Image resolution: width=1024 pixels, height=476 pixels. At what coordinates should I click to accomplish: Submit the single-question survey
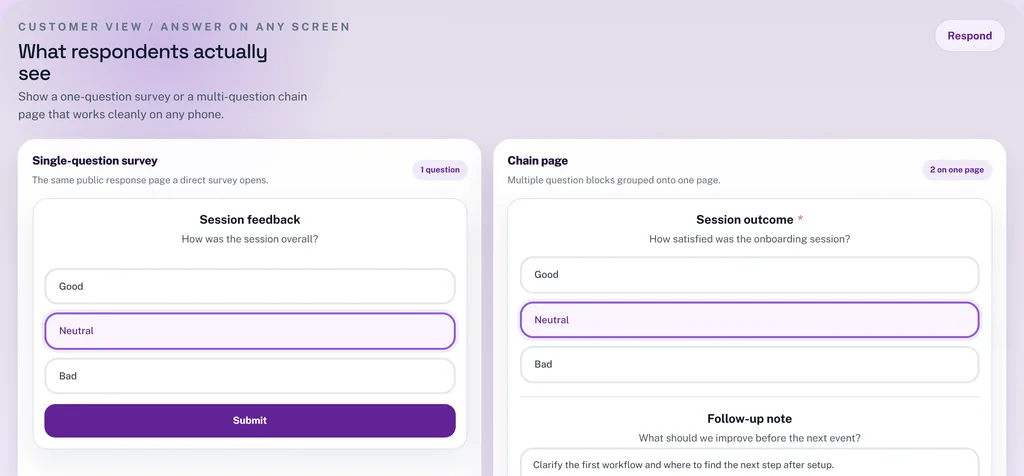coord(250,421)
